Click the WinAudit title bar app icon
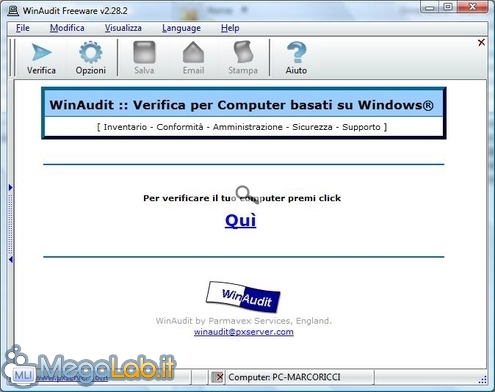 pyautogui.click(x=13, y=11)
